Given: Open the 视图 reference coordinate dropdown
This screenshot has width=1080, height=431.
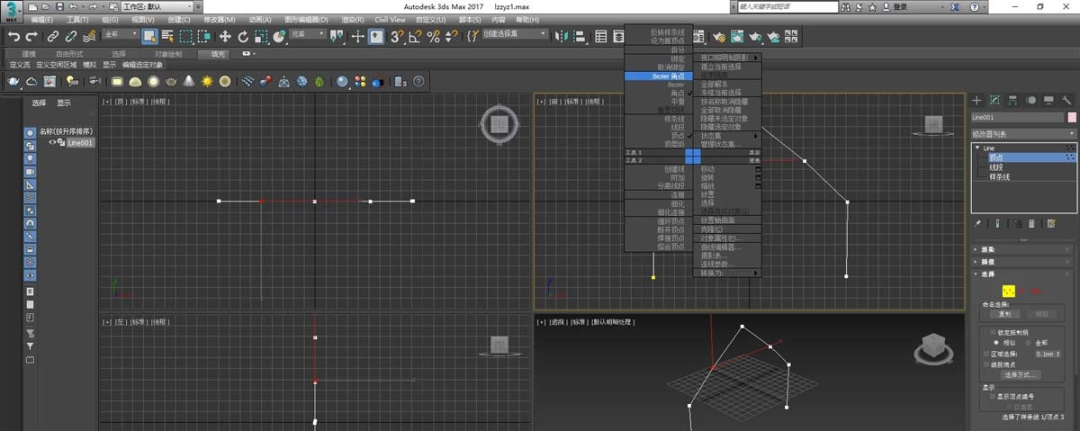Looking at the screenshot, I should click(x=307, y=34).
